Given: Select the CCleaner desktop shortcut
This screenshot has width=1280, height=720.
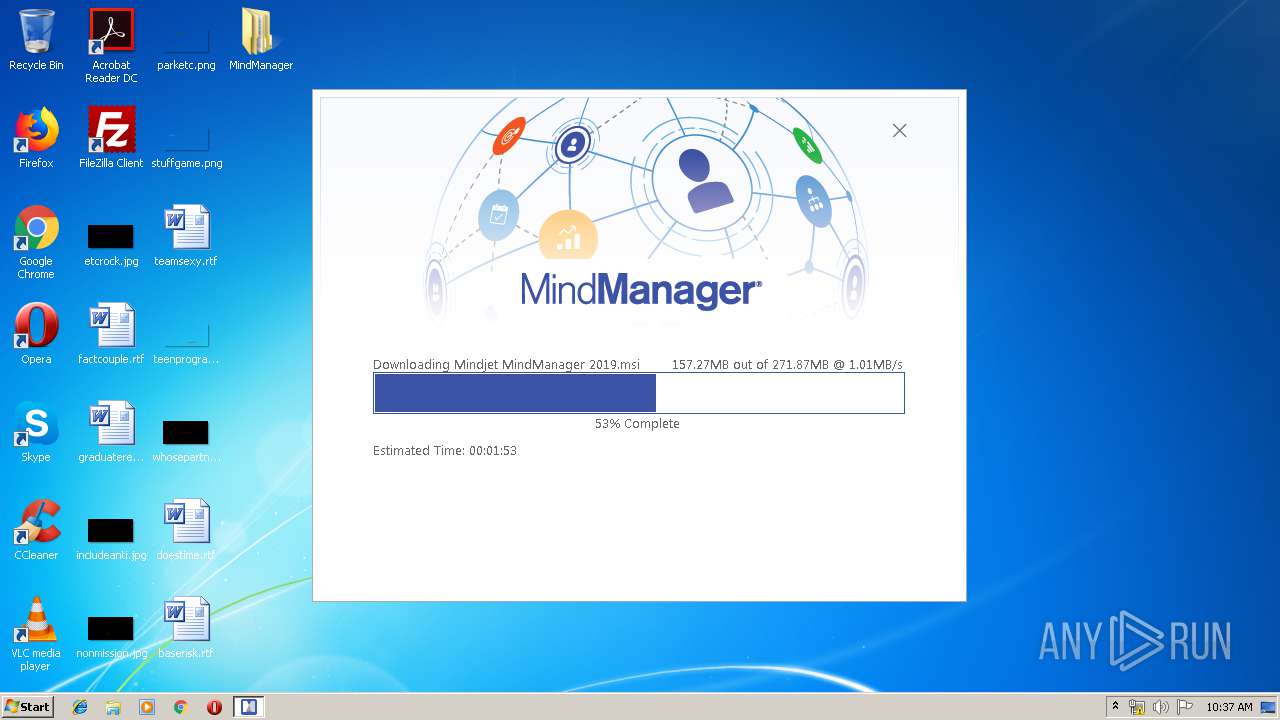Looking at the screenshot, I should click(36, 530).
